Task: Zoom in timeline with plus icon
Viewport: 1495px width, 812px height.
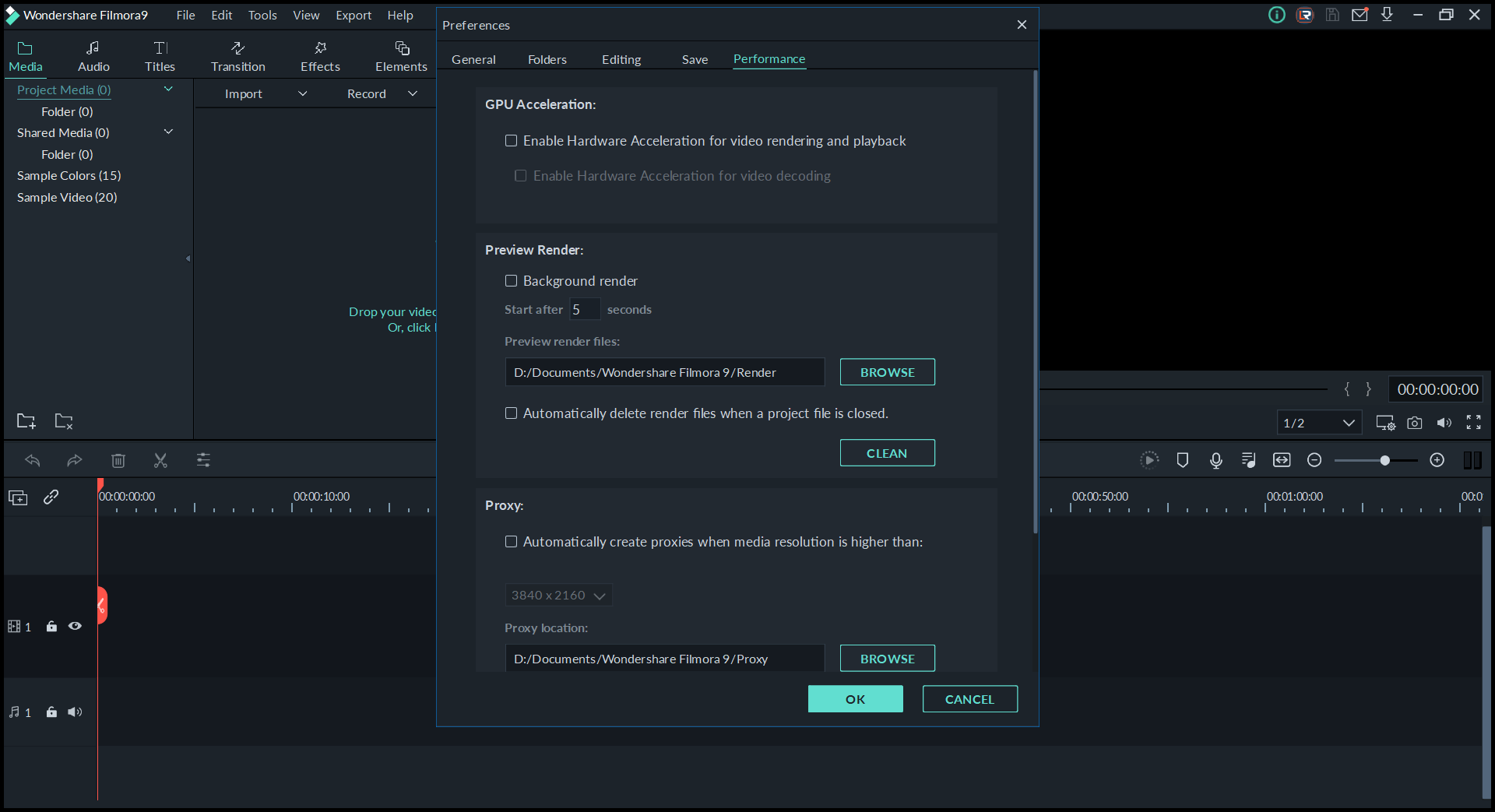Action: click(1437, 460)
